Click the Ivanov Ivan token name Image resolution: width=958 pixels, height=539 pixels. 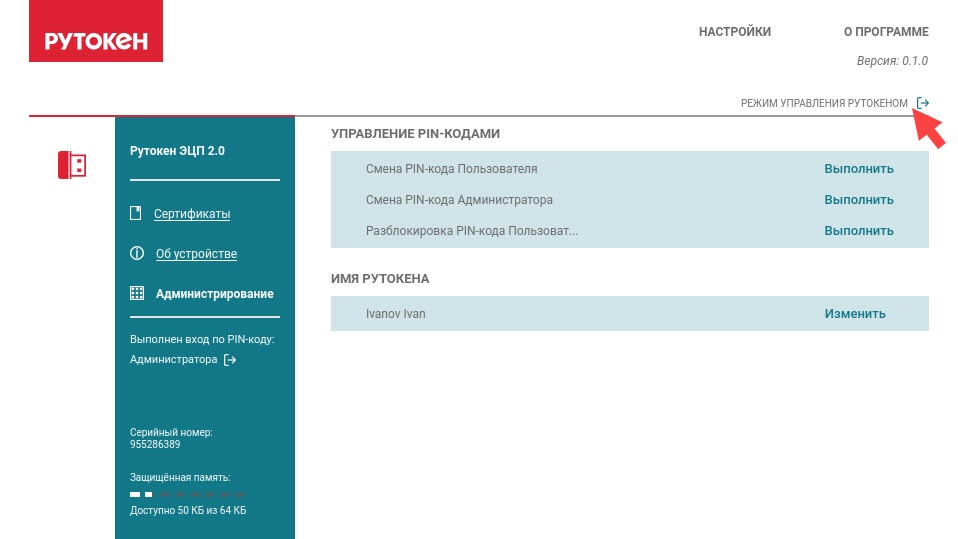point(396,314)
